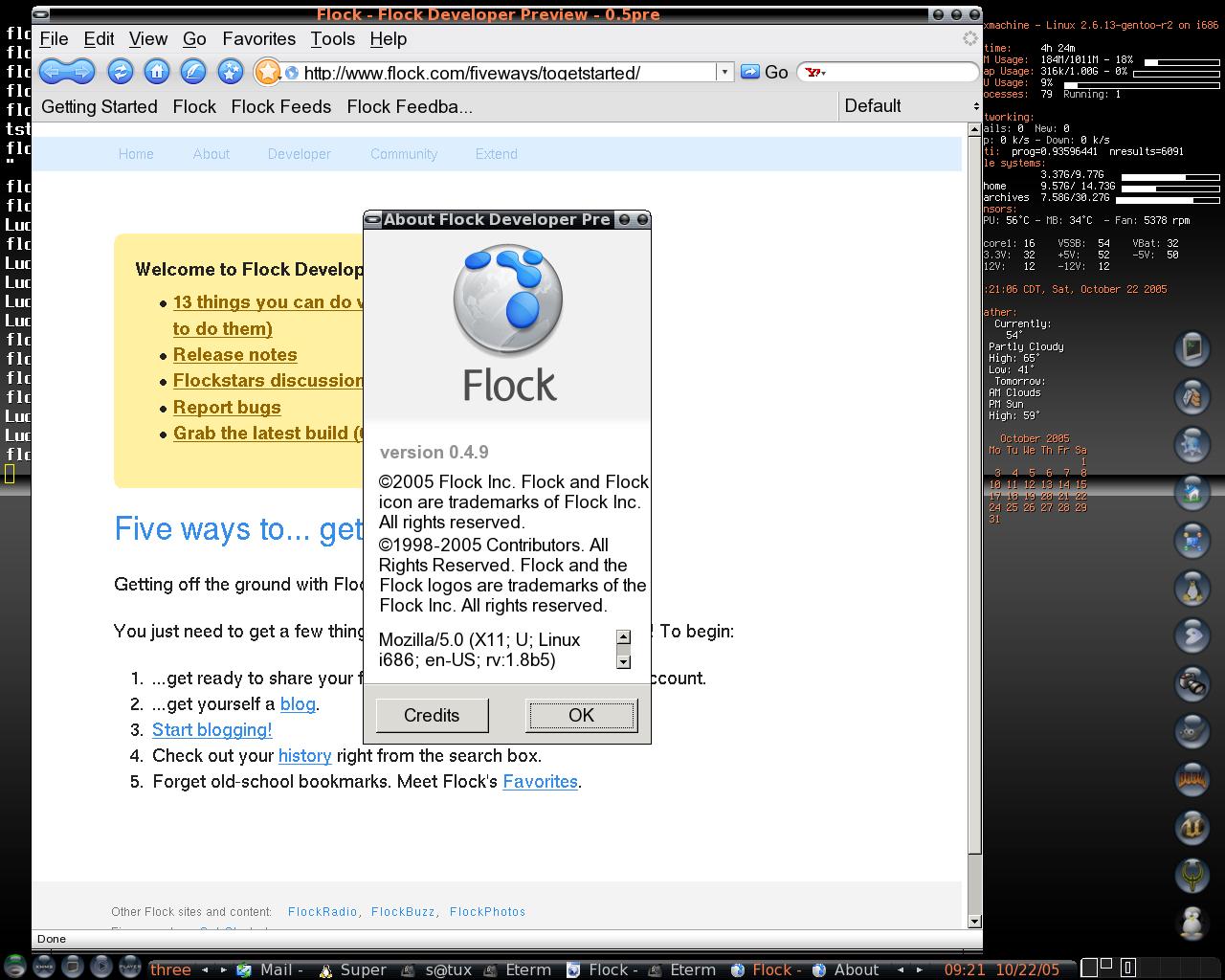Star this page with the orange star
1225x980 pixels.
(268, 72)
